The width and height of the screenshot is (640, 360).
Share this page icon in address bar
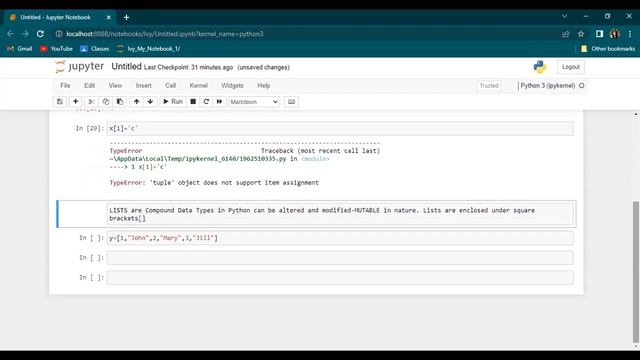point(566,34)
